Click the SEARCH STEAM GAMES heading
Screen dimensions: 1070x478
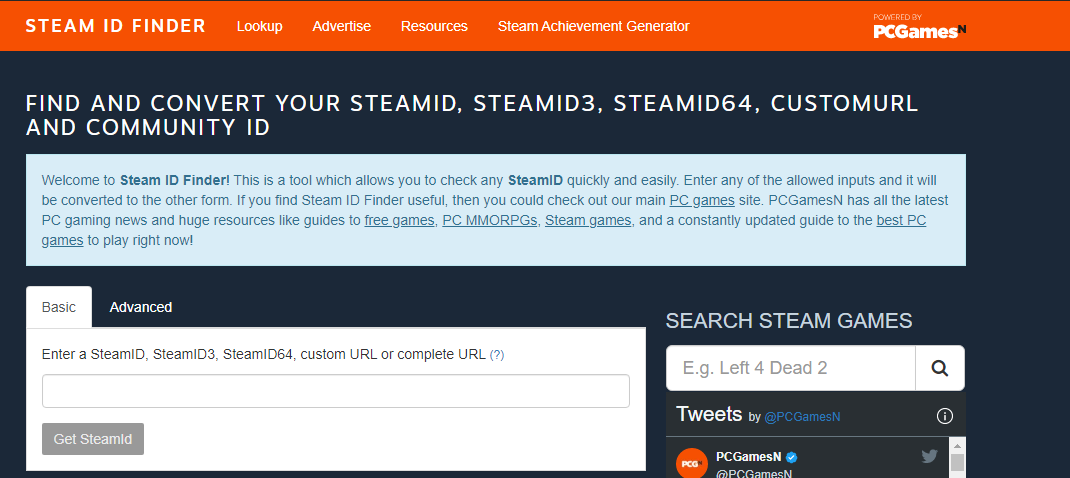tap(788, 321)
